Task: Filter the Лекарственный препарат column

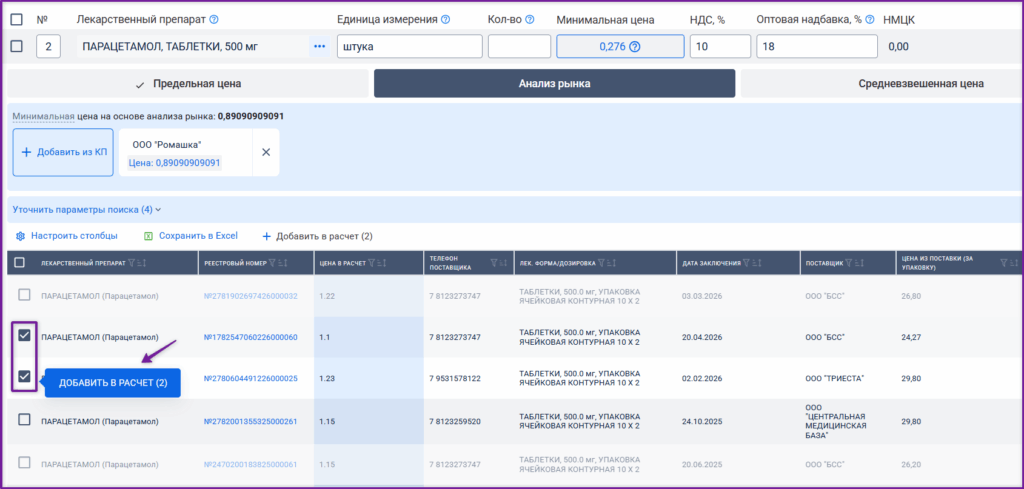Action: point(131,262)
